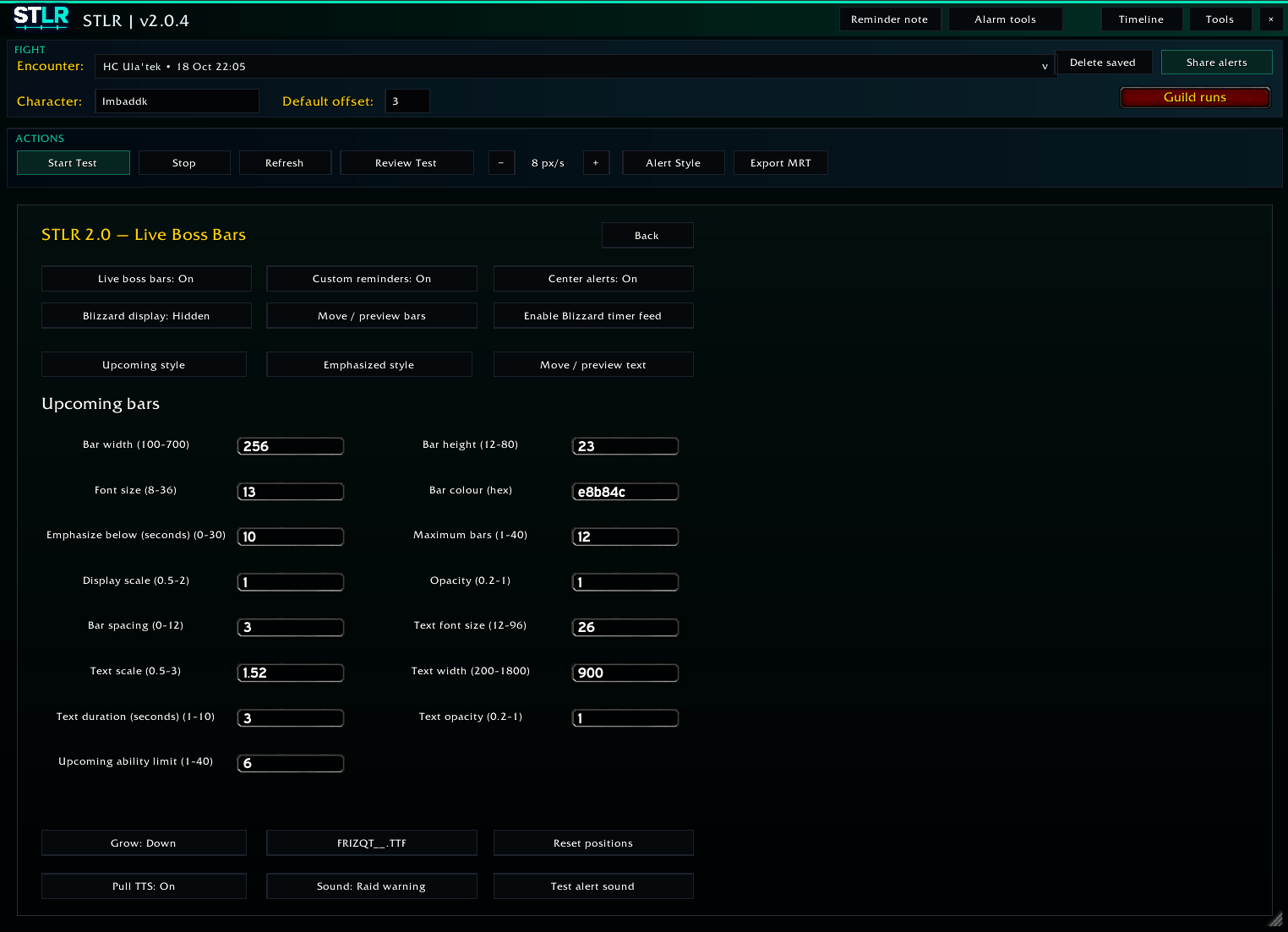
Task: Click Export MRT button
Action: pos(781,163)
